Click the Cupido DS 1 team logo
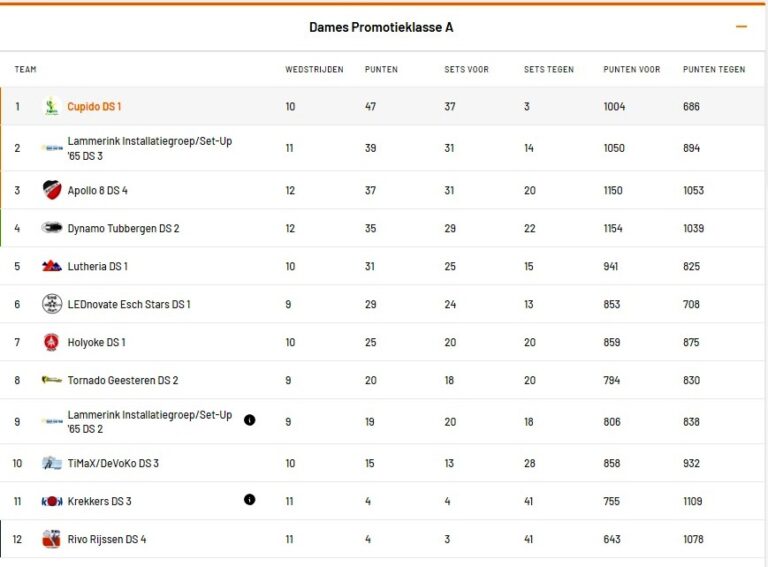The height and width of the screenshot is (567, 768). (51, 107)
